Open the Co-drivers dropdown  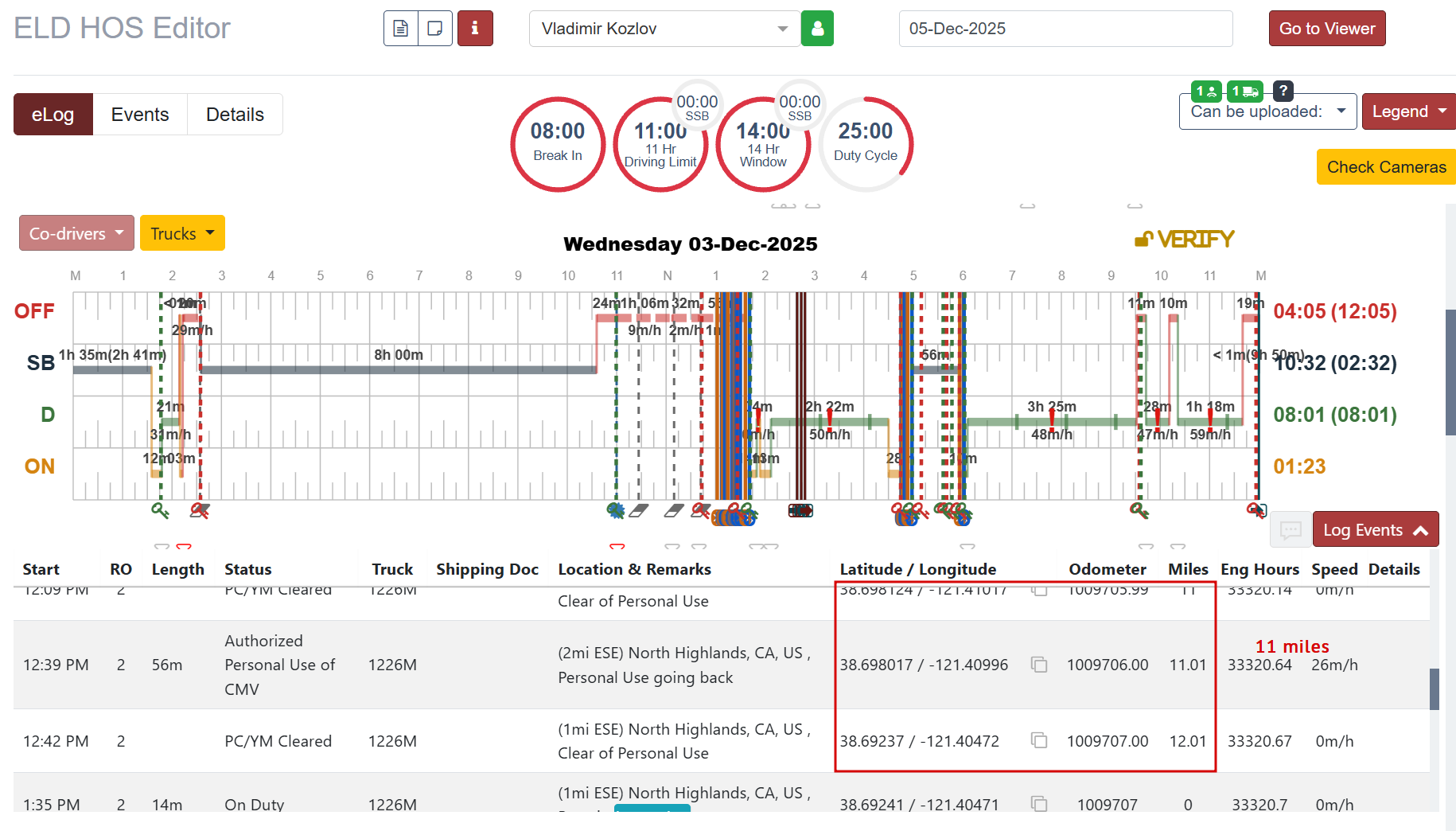(x=76, y=233)
